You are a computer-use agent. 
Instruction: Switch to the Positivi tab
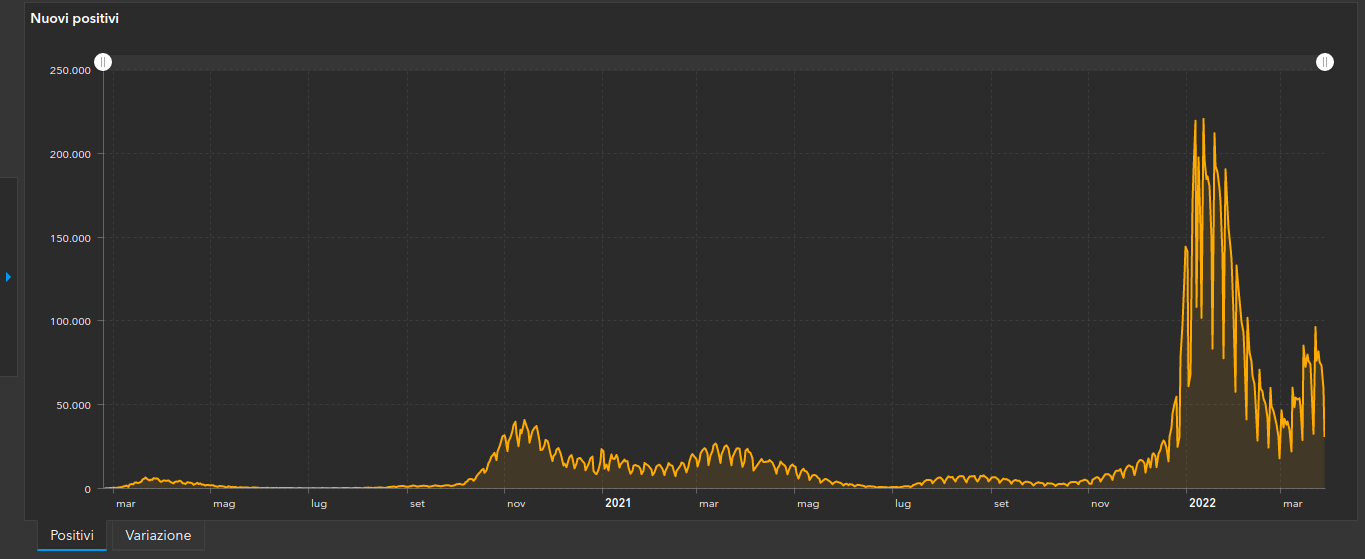tap(72, 535)
